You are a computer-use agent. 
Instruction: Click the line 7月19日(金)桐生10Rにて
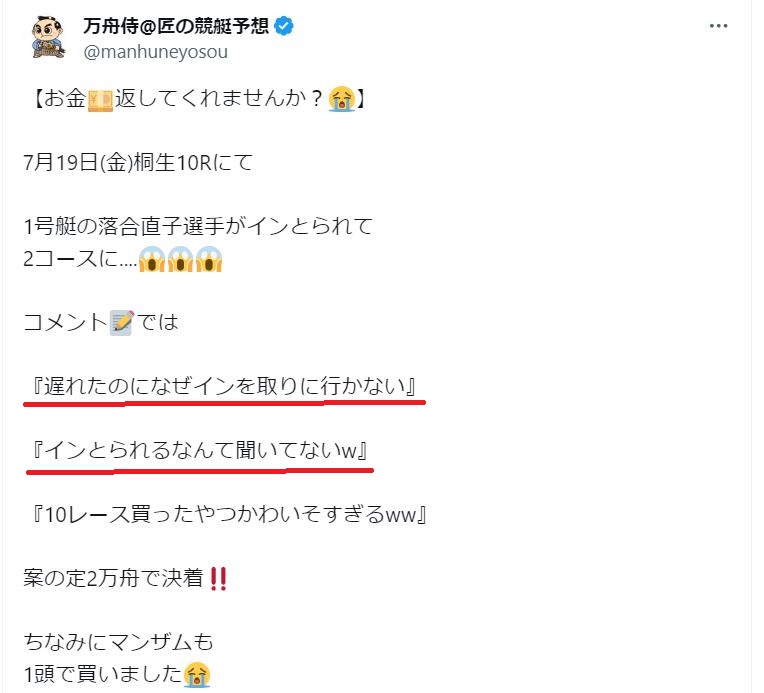coord(138,162)
